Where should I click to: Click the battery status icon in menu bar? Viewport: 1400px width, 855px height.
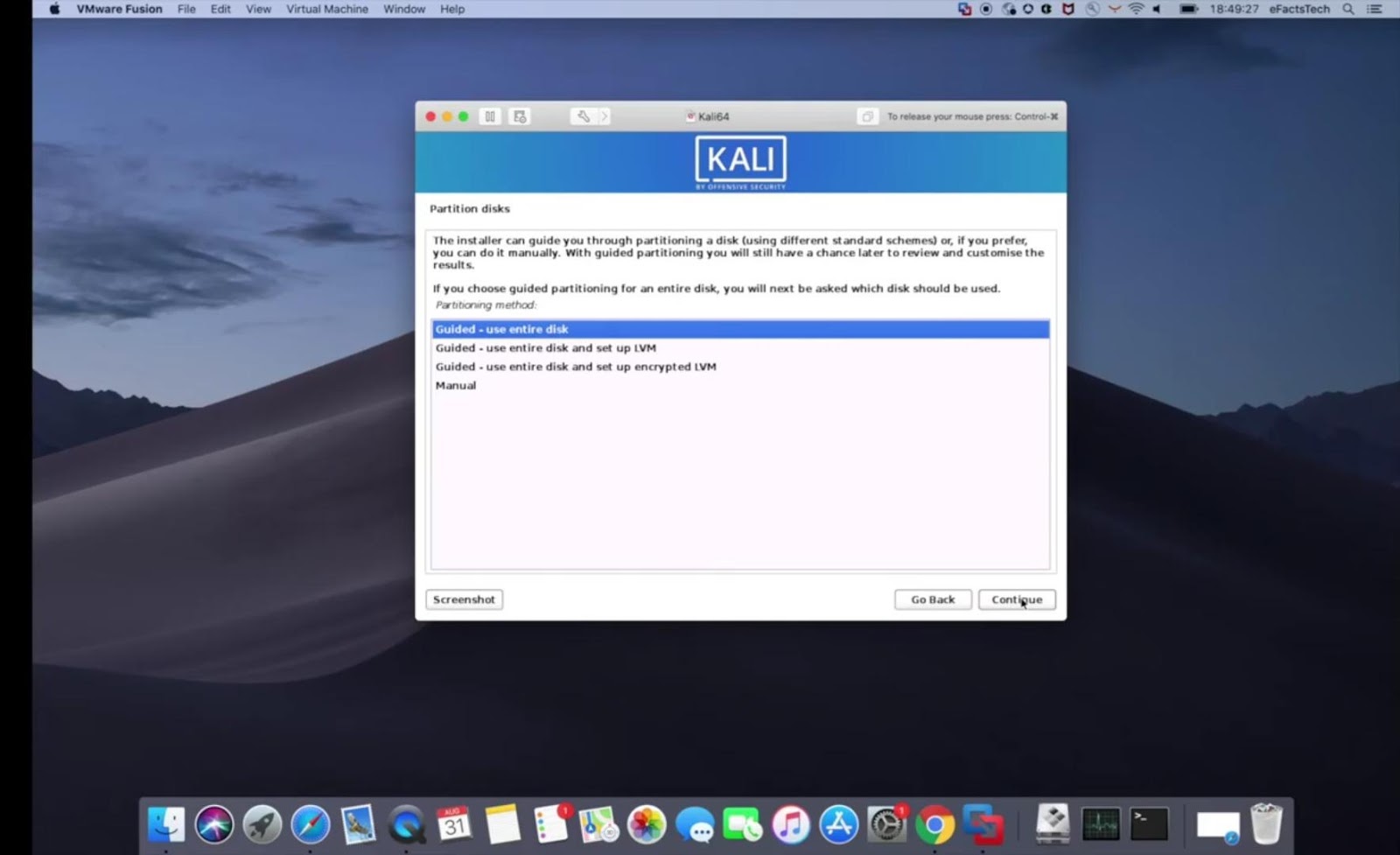click(x=1188, y=9)
